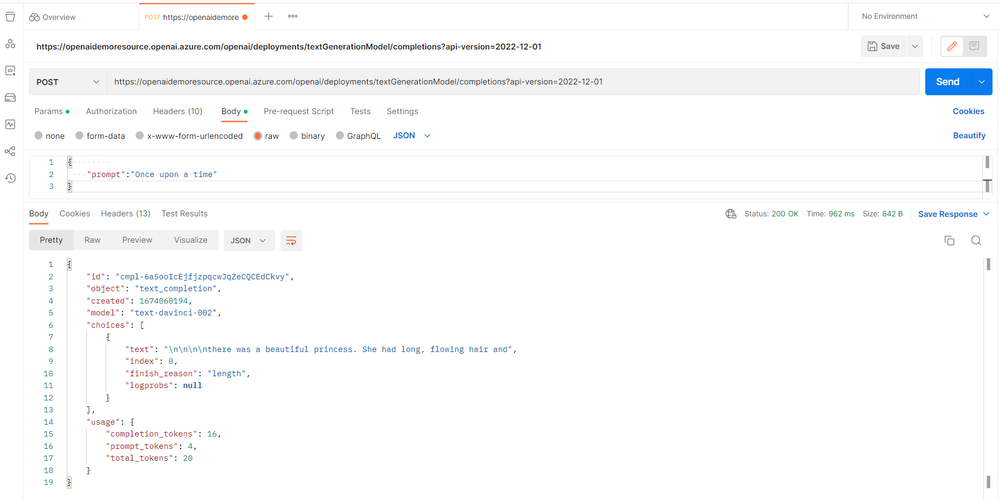Open APIs icon in left sidebar
This screenshot has height=500, width=999.
(10, 44)
